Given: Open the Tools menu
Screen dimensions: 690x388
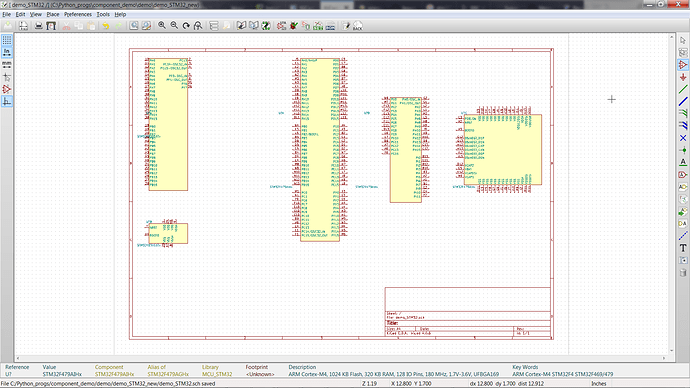Looking at the screenshot, I should pyautogui.click(x=103, y=15).
